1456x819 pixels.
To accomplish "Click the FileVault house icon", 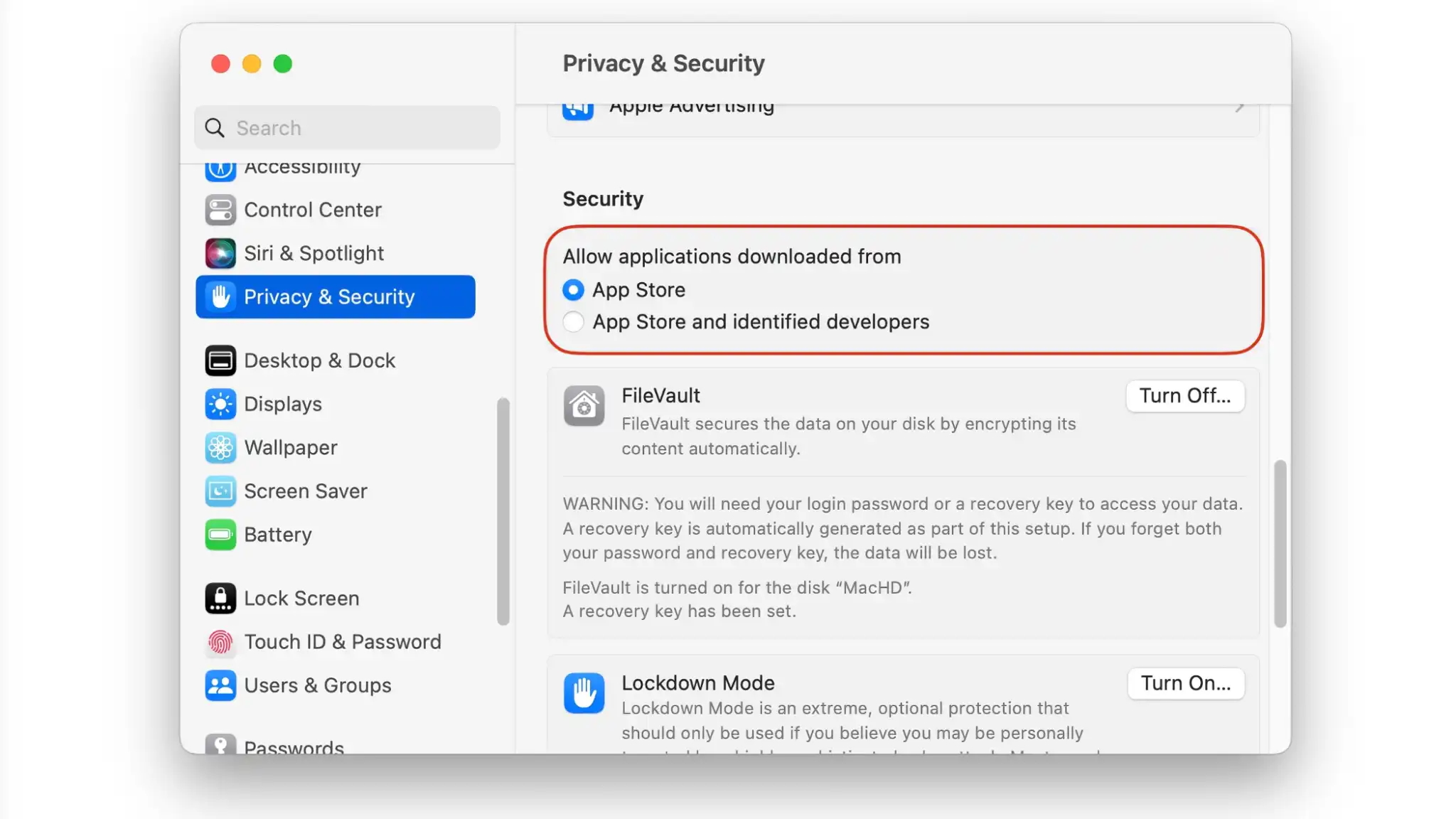I will tap(584, 406).
